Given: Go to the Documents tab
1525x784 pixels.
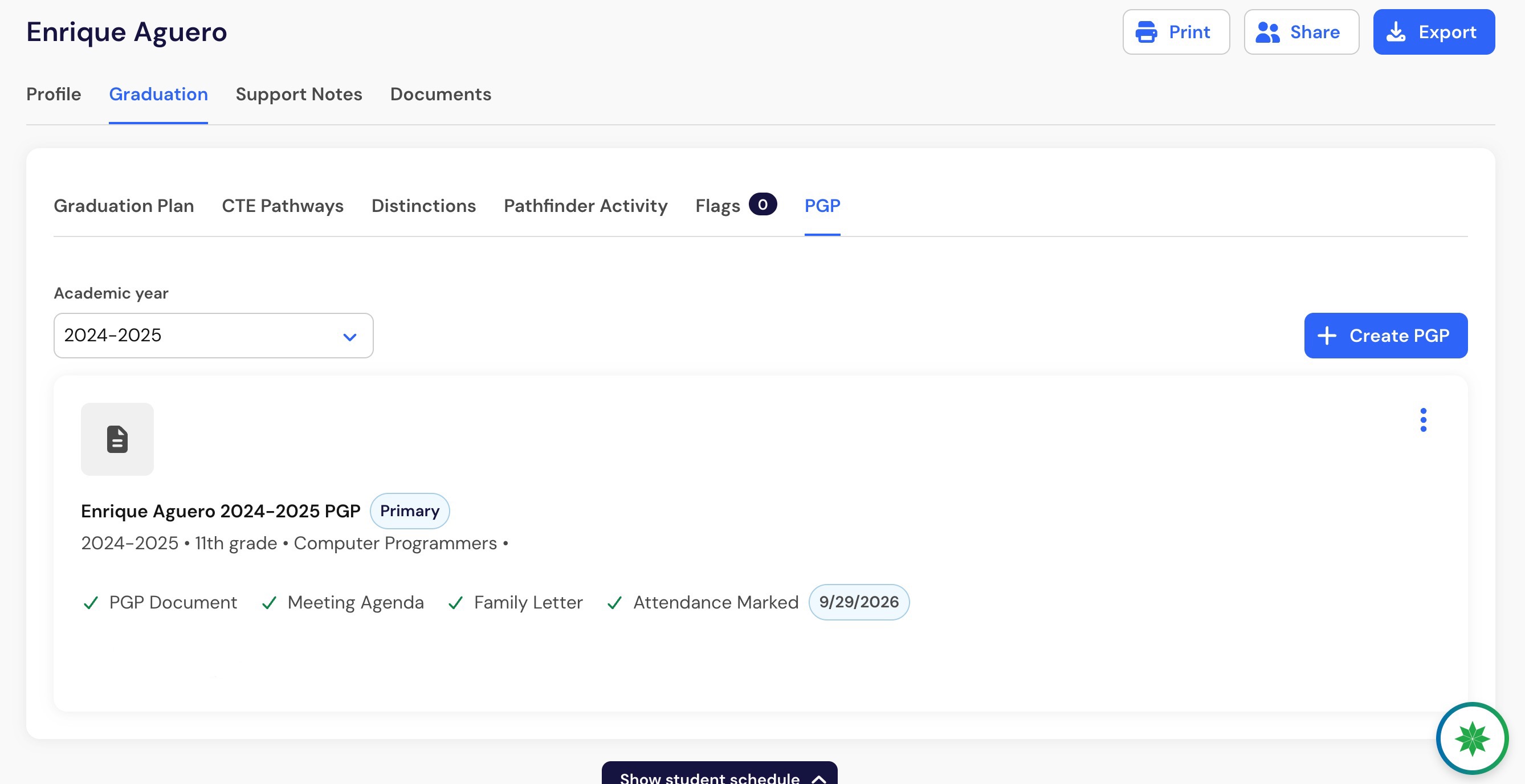Looking at the screenshot, I should pos(441,94).
